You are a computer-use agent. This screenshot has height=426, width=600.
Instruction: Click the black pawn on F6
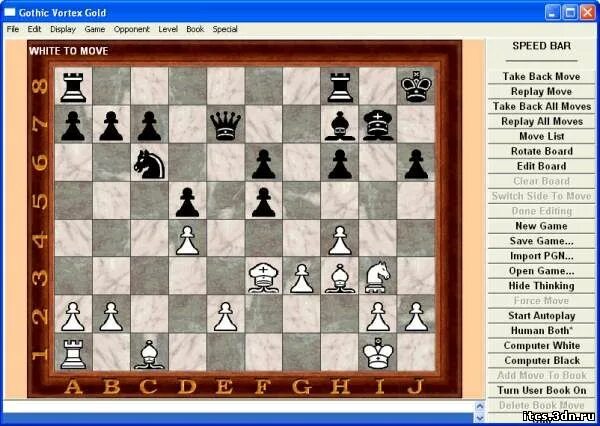click(263, 164)
